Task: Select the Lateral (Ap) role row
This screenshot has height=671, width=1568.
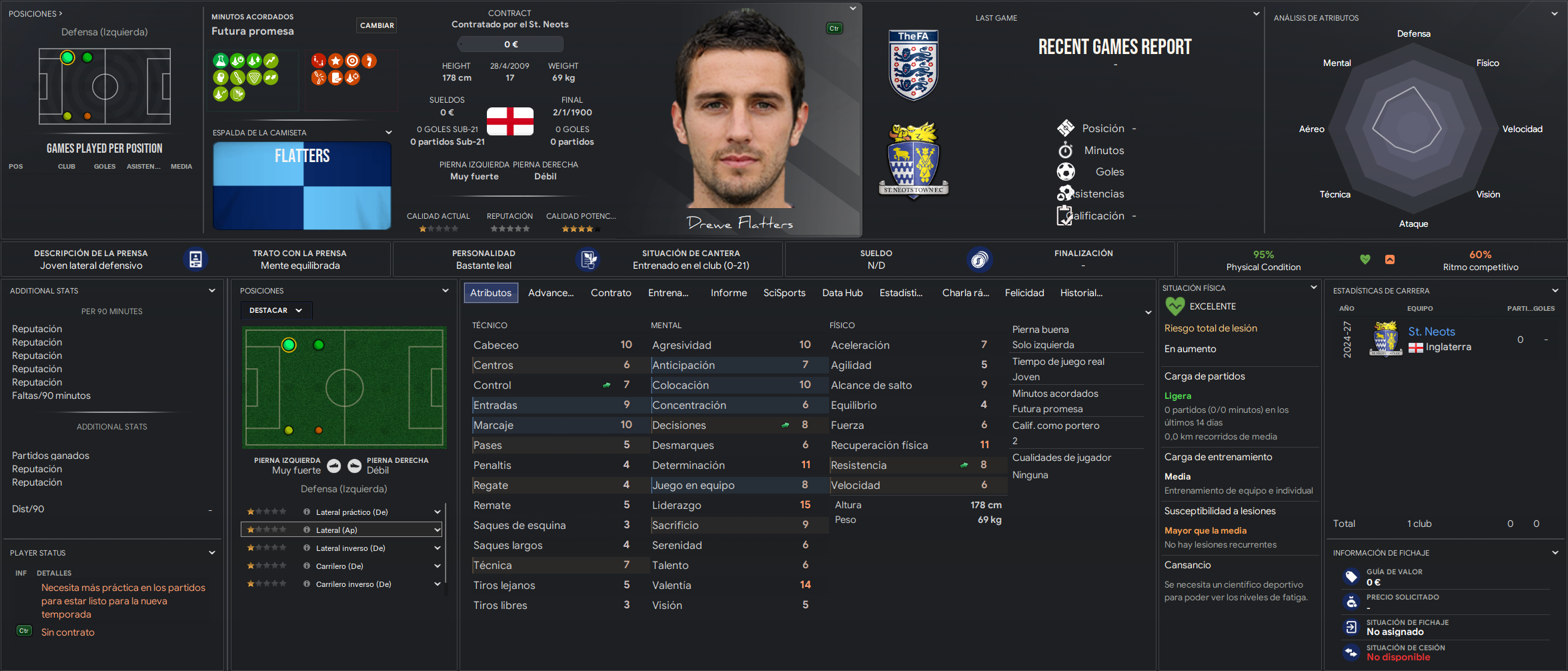Action: click(x=341, y=530)
